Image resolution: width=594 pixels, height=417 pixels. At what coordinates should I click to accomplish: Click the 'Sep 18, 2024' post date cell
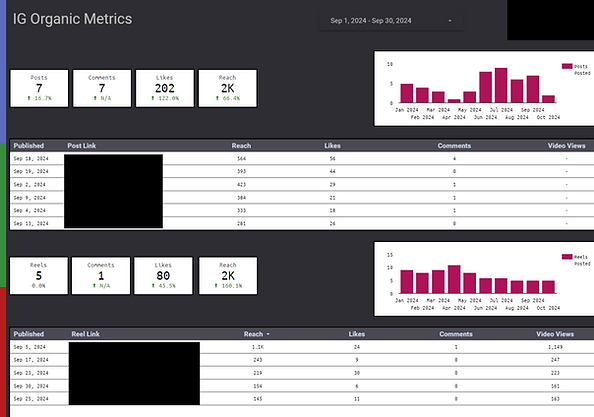click(x=31, y=159)
